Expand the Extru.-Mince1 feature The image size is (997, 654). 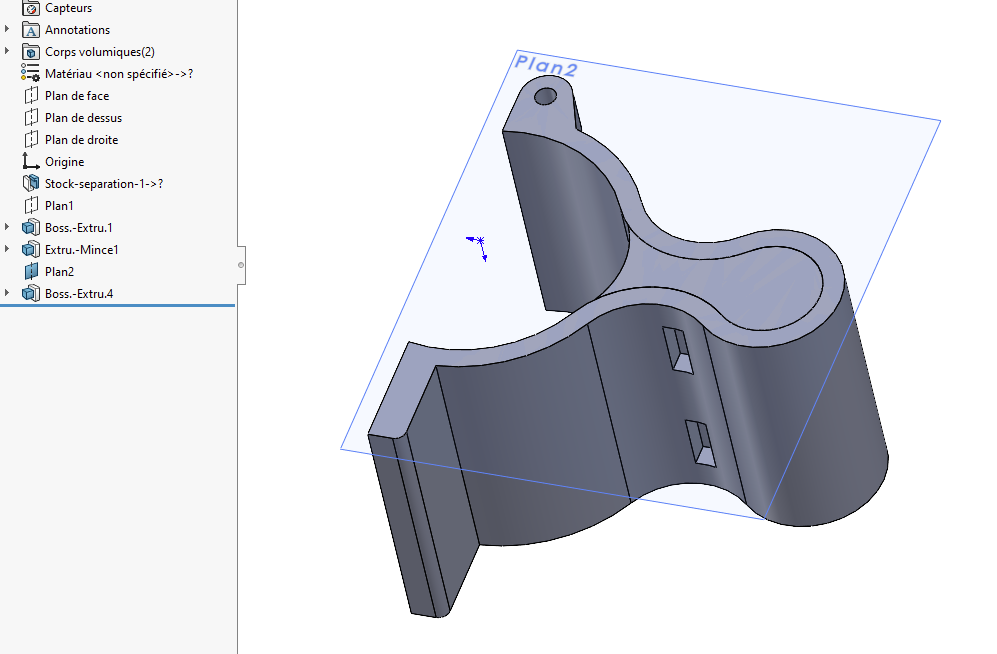click(7, 249)
